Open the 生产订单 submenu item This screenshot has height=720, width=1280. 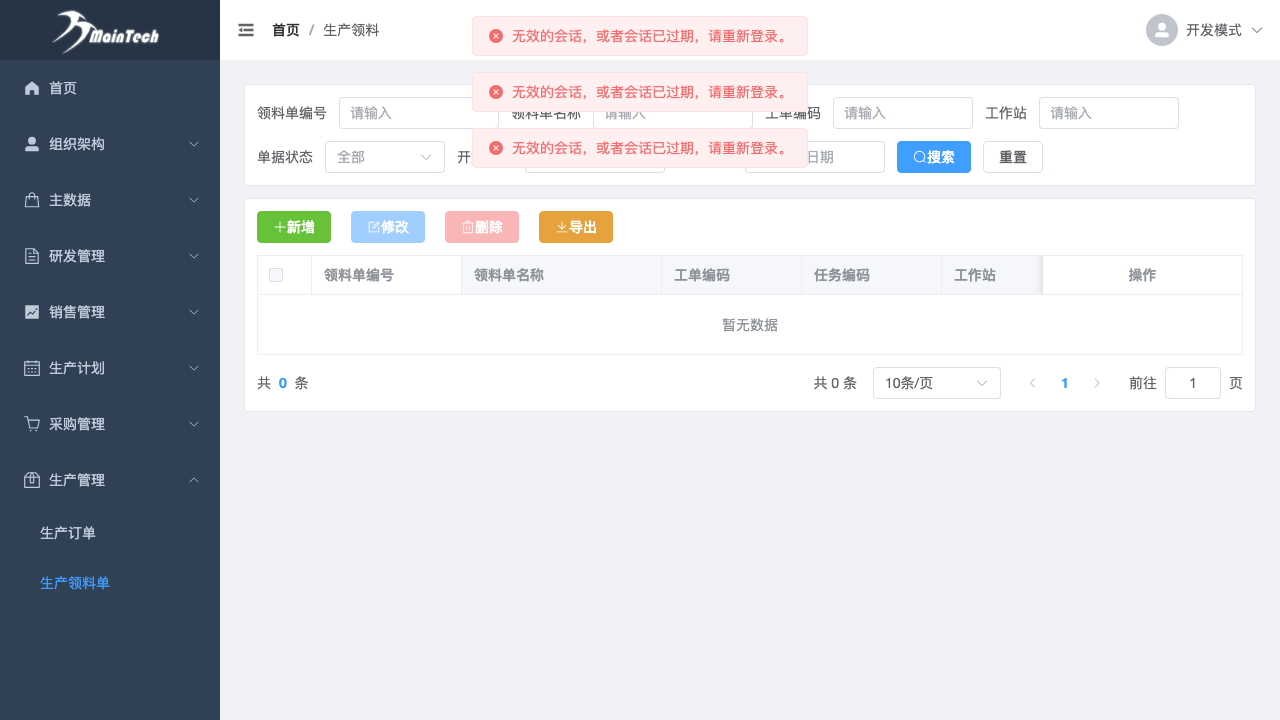(68, 533)
